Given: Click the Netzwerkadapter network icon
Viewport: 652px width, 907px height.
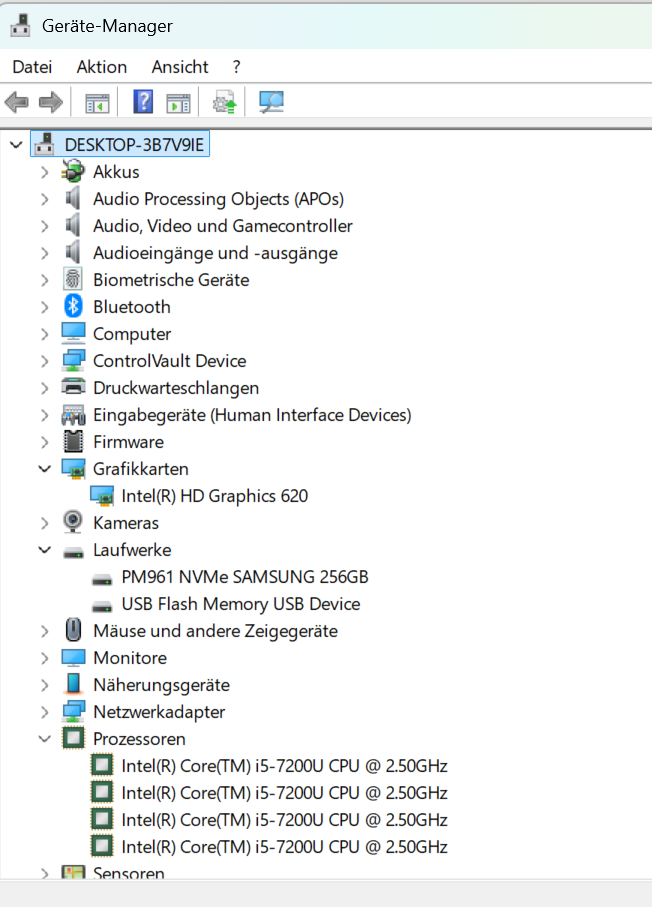Looking at the screenshot, I should 73,711.
